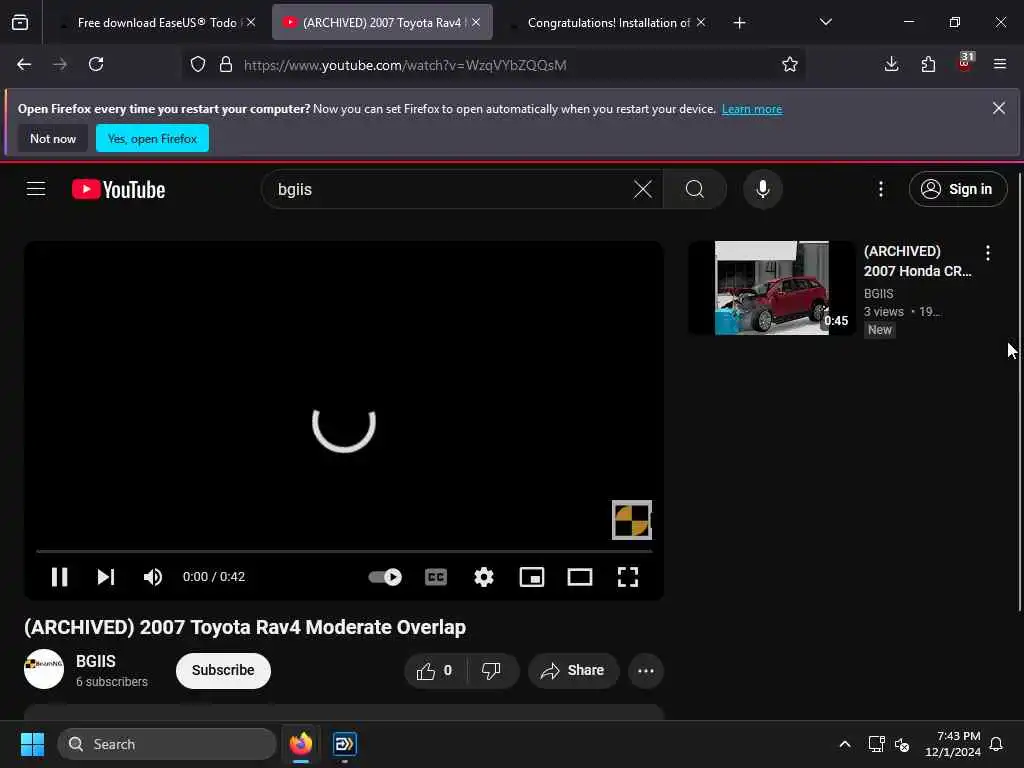Screen dimensions: 1024x768
Task: Open tracking protection shield icon
Action: click(x=198, y=64)
